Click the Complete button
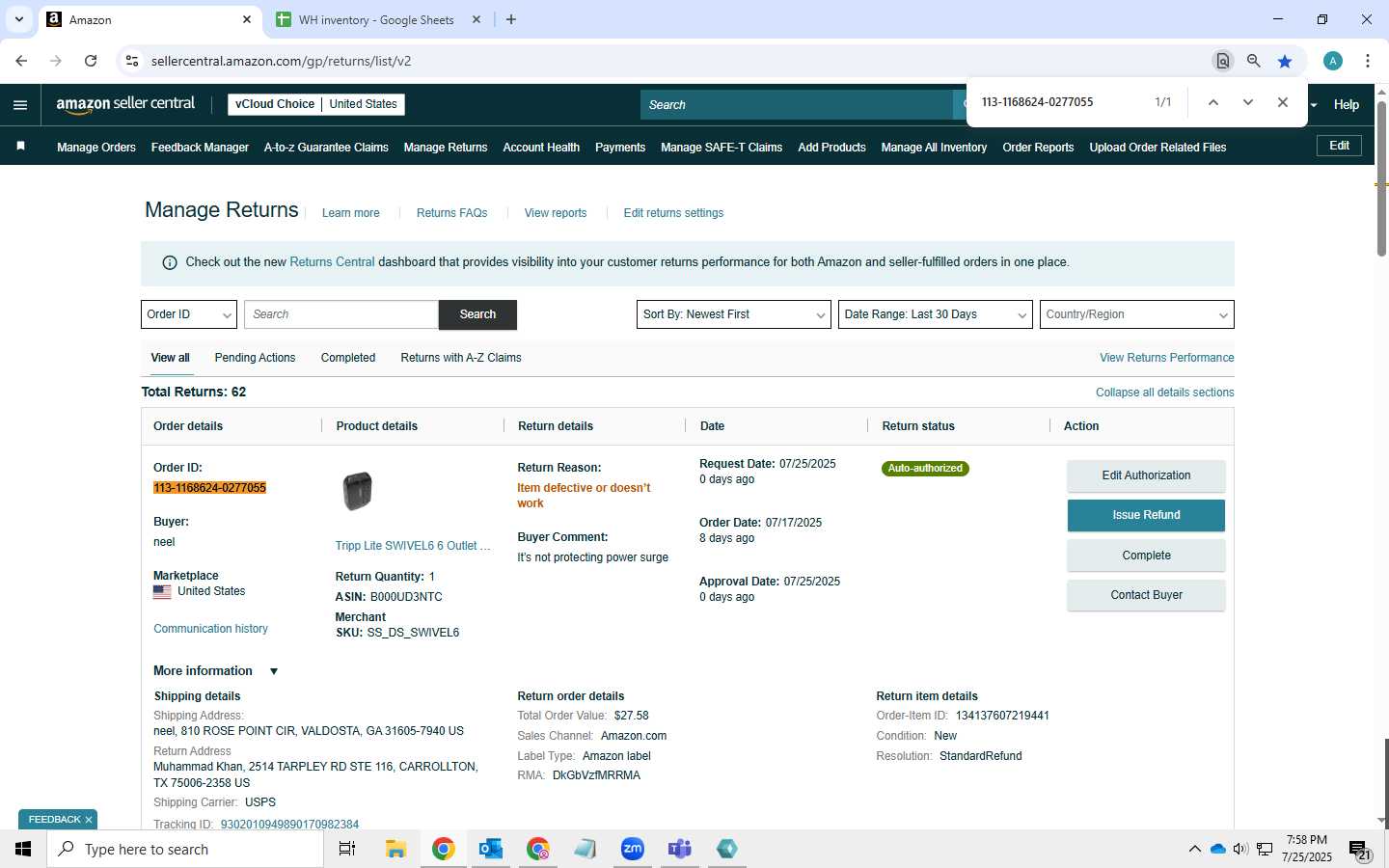 point(1146,556)
